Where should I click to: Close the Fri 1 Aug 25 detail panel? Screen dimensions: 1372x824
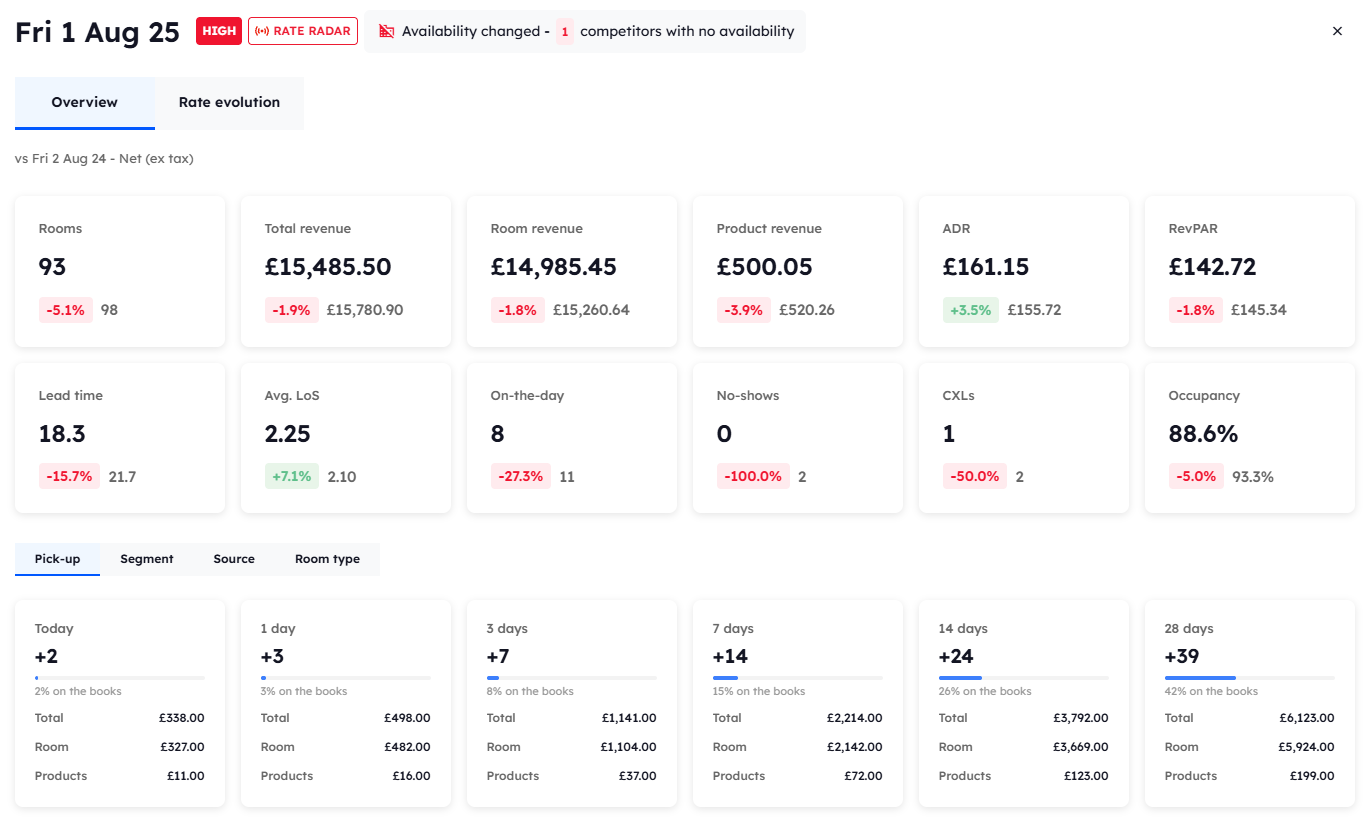tap(1337, 31)
